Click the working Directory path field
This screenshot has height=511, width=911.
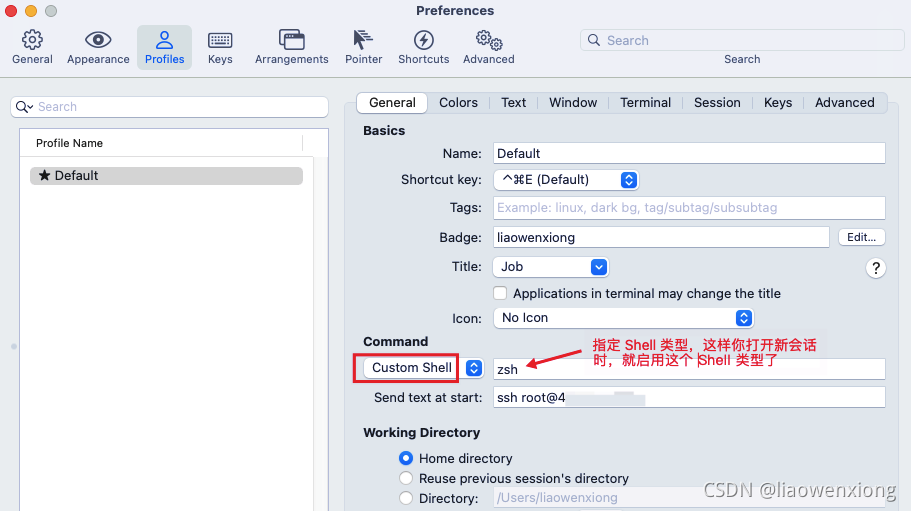(x=689, y=498)
